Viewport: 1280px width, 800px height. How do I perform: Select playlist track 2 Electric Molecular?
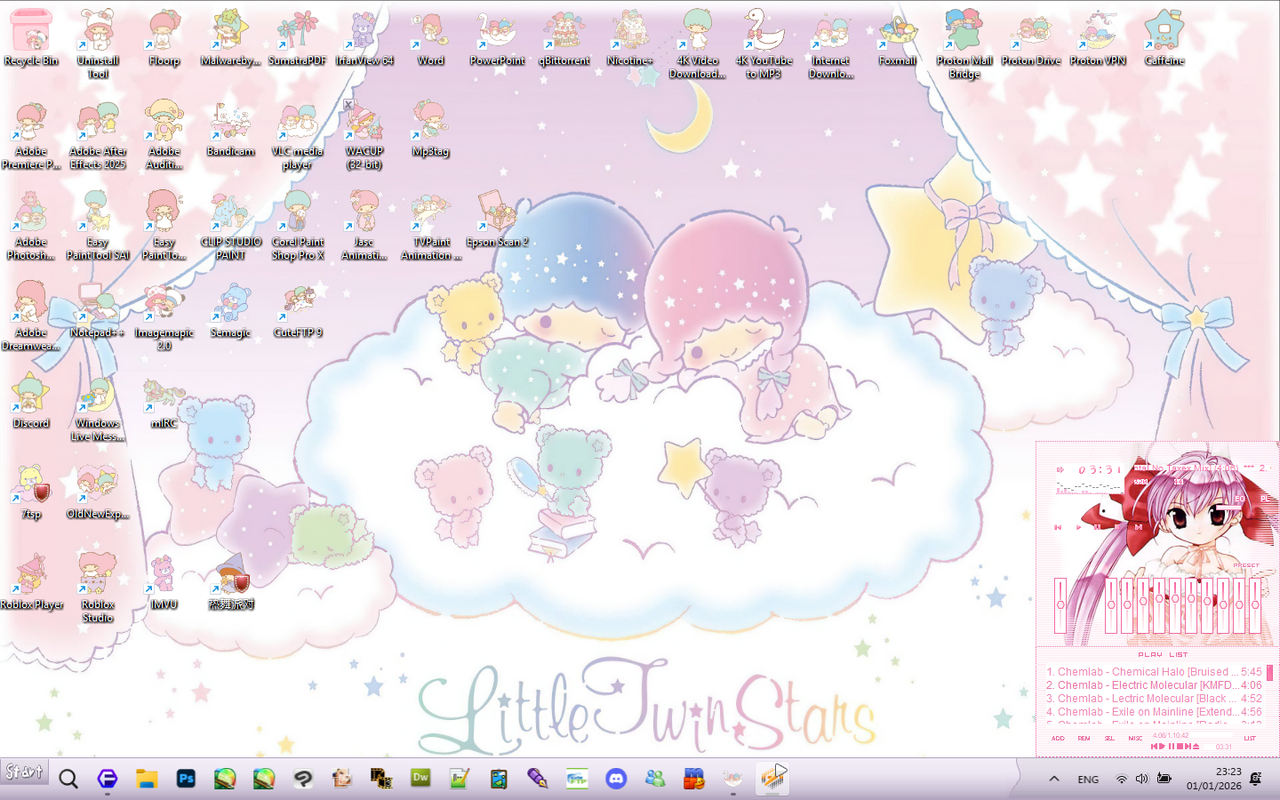[1154, 685]
